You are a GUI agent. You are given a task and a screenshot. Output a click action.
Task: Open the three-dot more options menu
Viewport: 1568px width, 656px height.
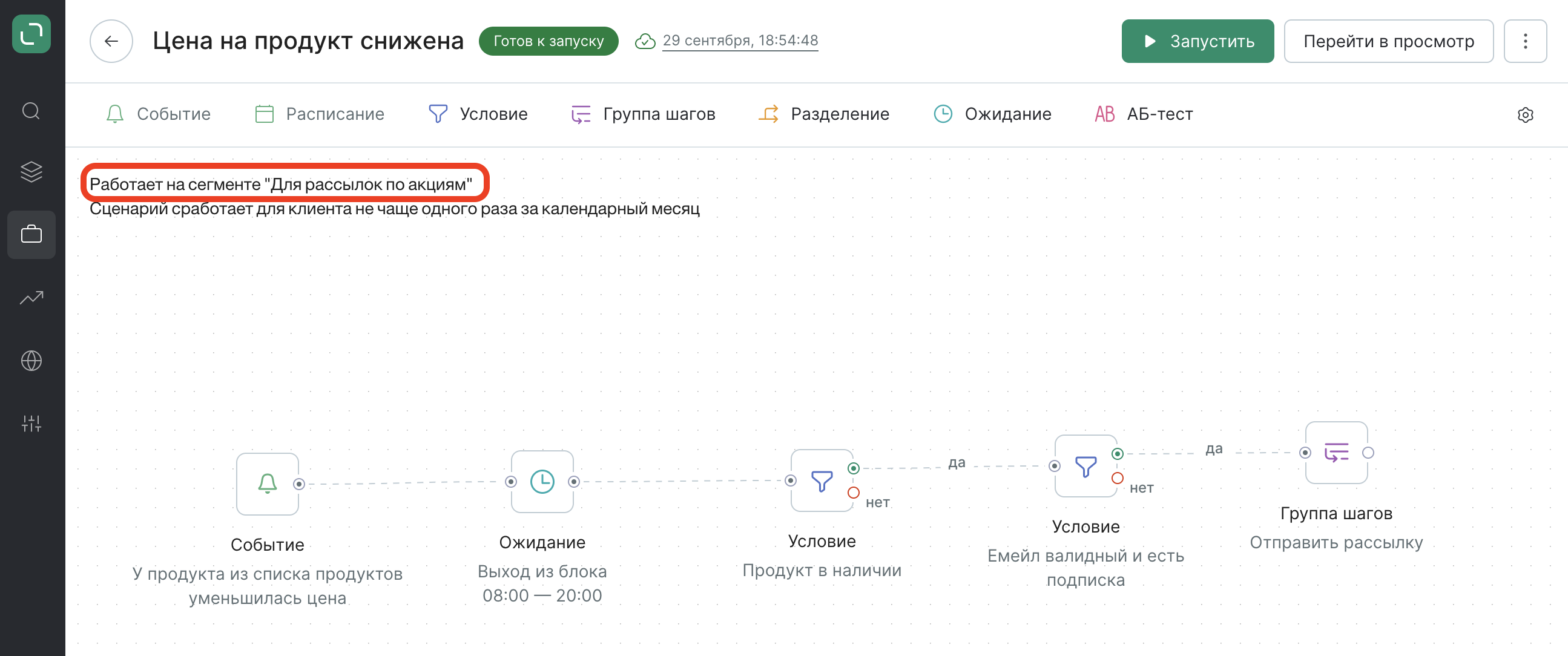[x=1525, y=41]
